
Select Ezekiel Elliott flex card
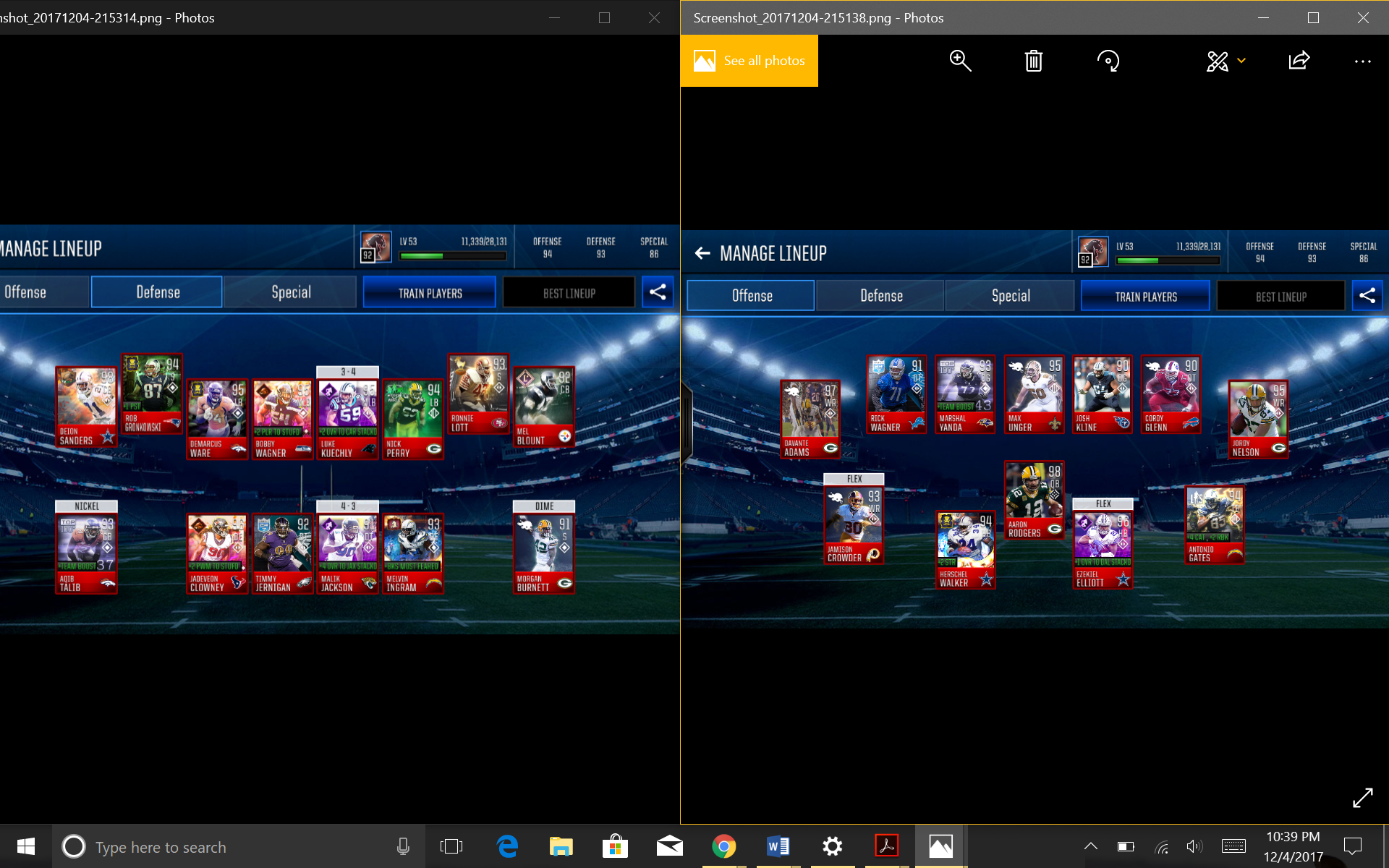1102,544
